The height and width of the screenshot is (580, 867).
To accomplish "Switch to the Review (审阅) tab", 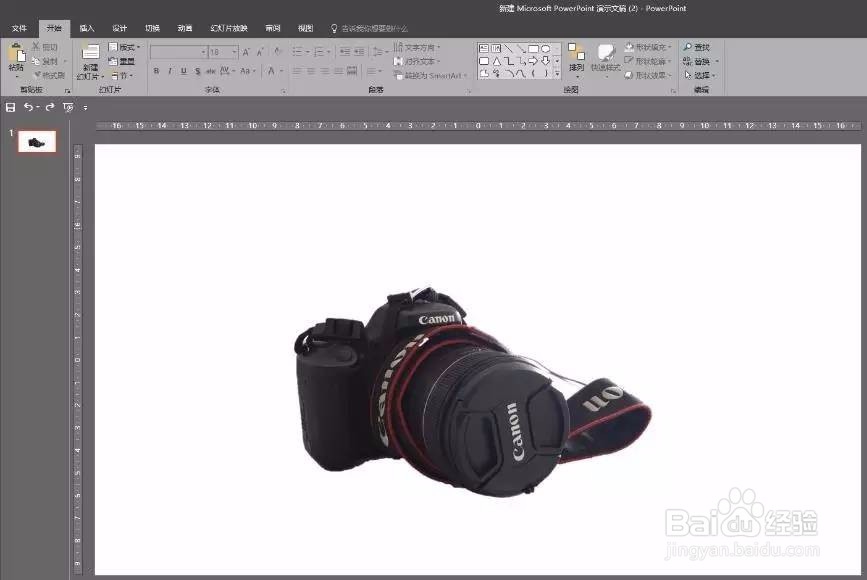I will pyautogui.click(x=273, y=28).
